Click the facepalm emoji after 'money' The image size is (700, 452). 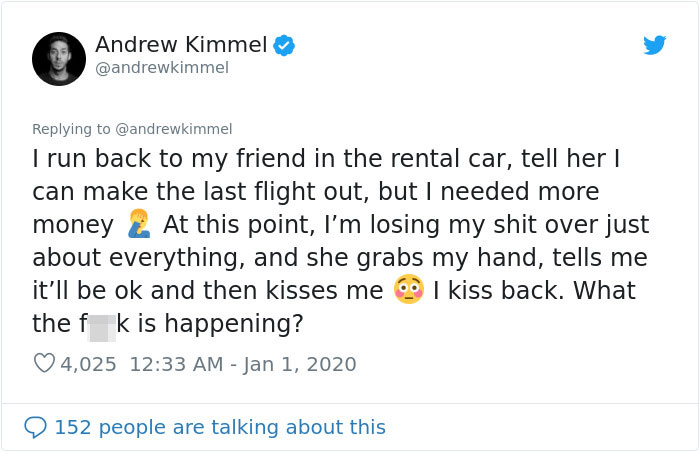138,223
